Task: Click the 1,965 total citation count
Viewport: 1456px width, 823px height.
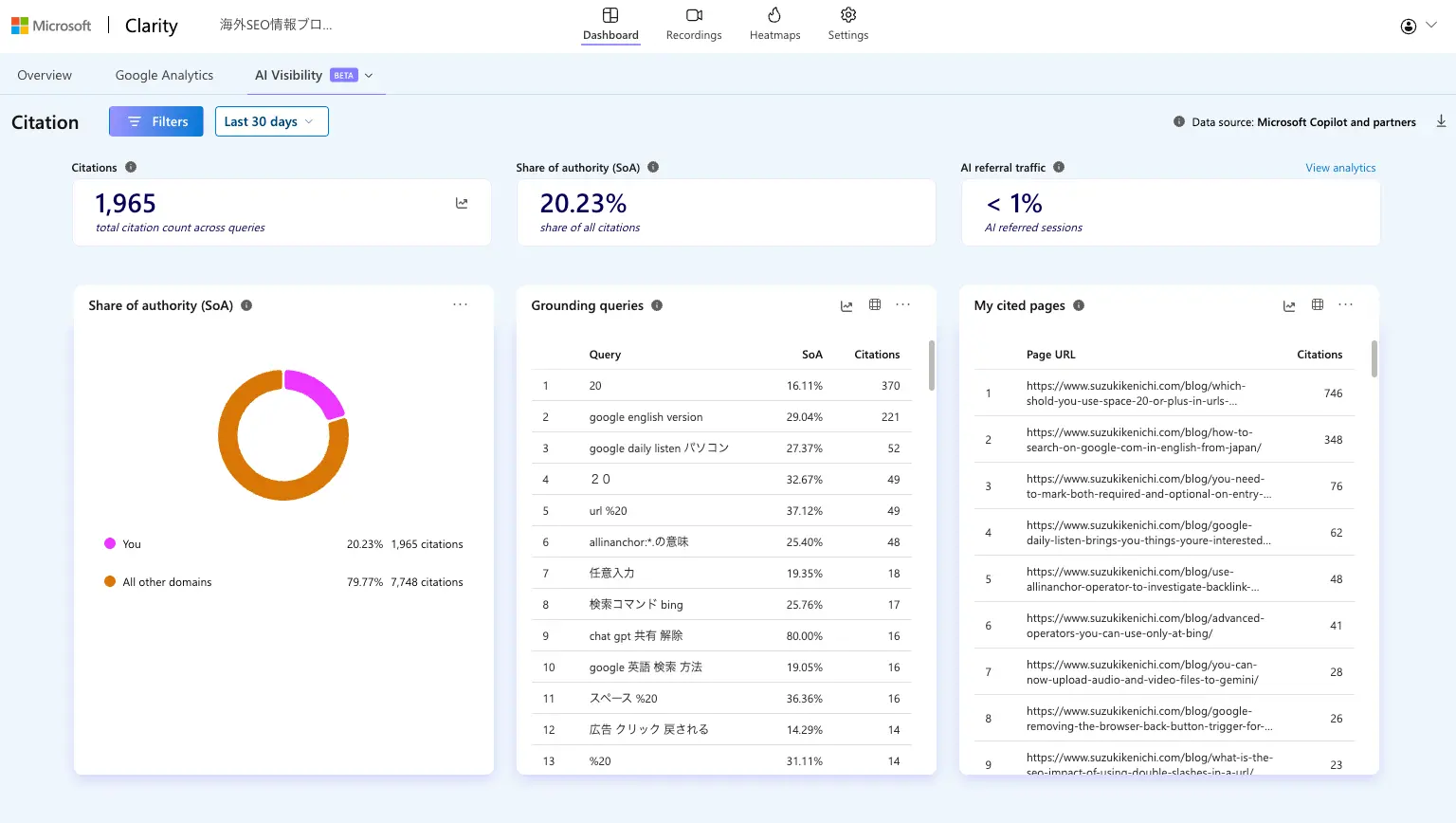Action: click(x=125, y=204)
